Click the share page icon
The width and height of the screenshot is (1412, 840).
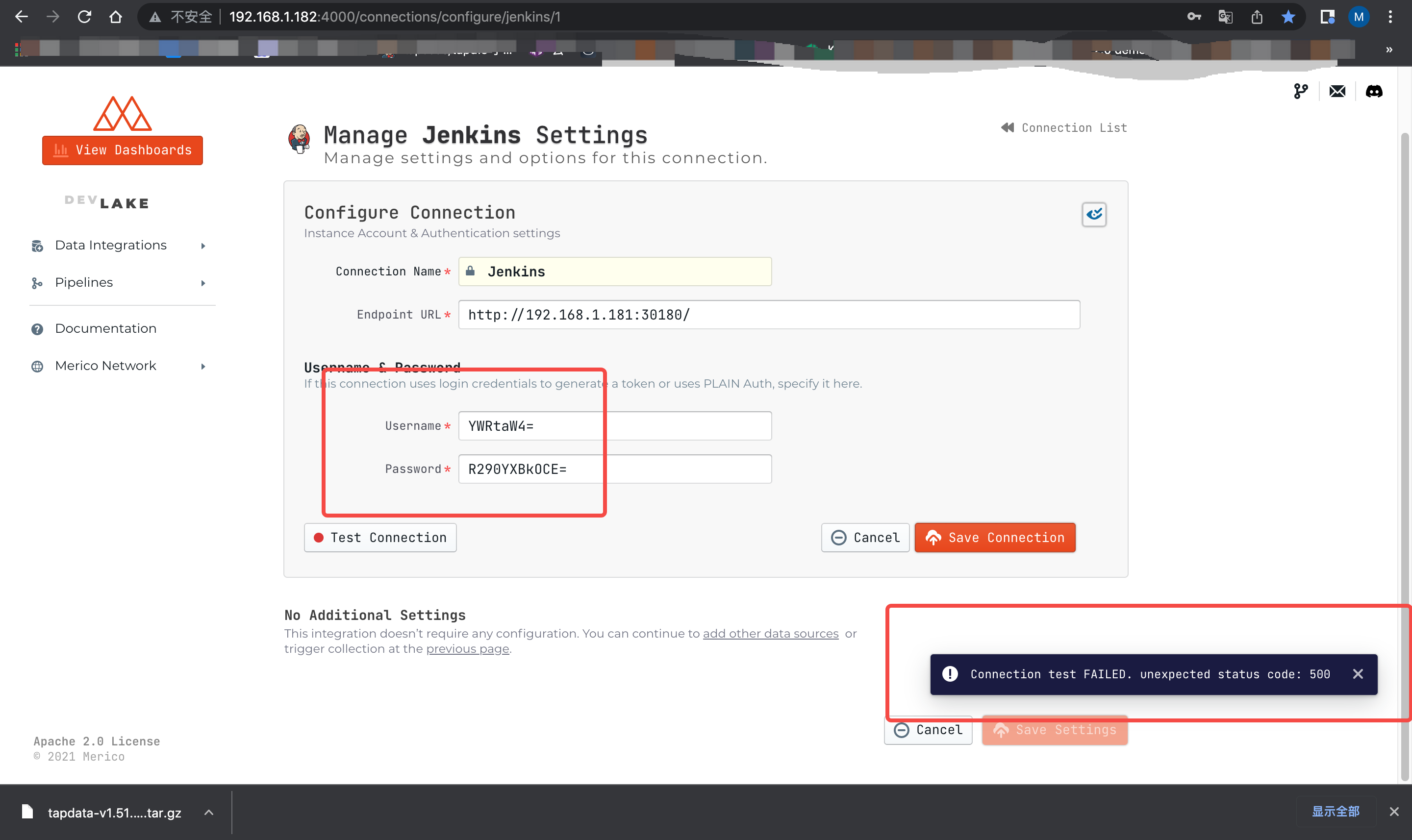click(1257, 17)
